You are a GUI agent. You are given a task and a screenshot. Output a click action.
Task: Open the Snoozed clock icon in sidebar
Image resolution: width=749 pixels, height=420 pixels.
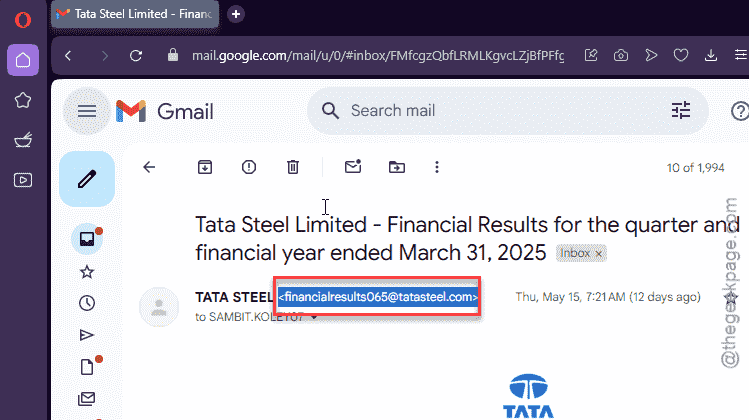coord(87,303)
